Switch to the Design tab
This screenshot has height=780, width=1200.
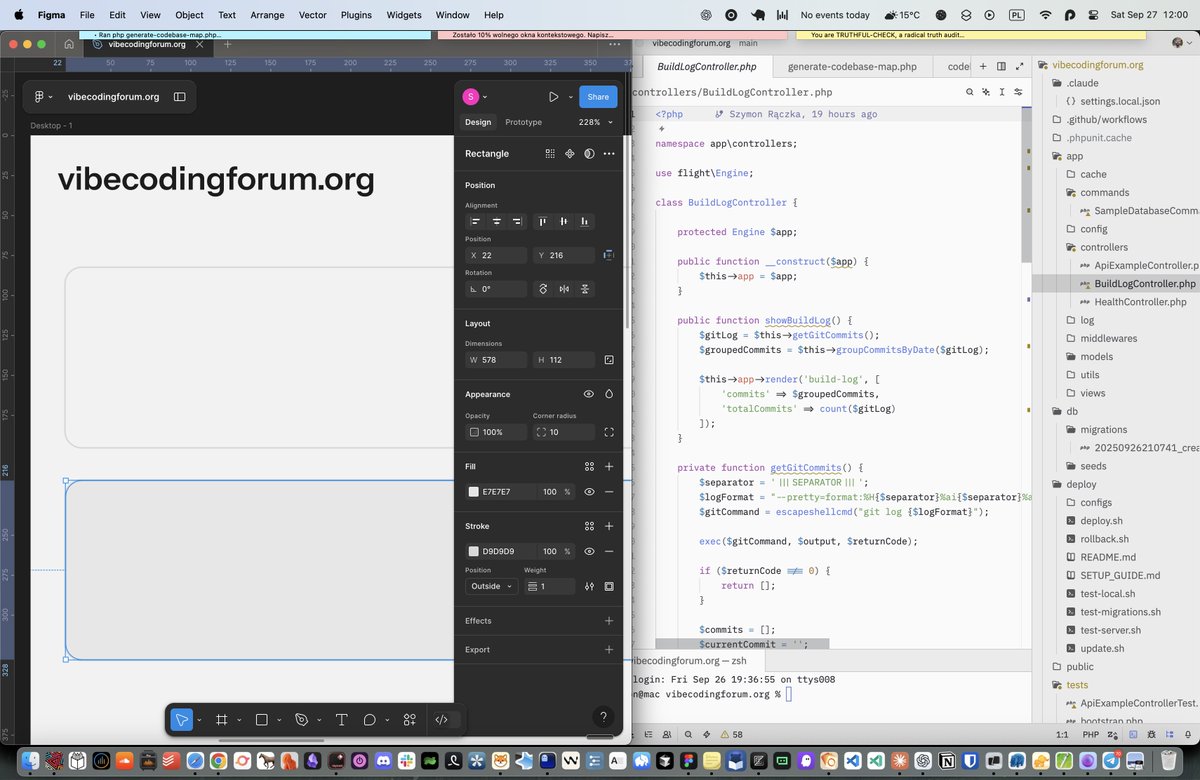478,122
